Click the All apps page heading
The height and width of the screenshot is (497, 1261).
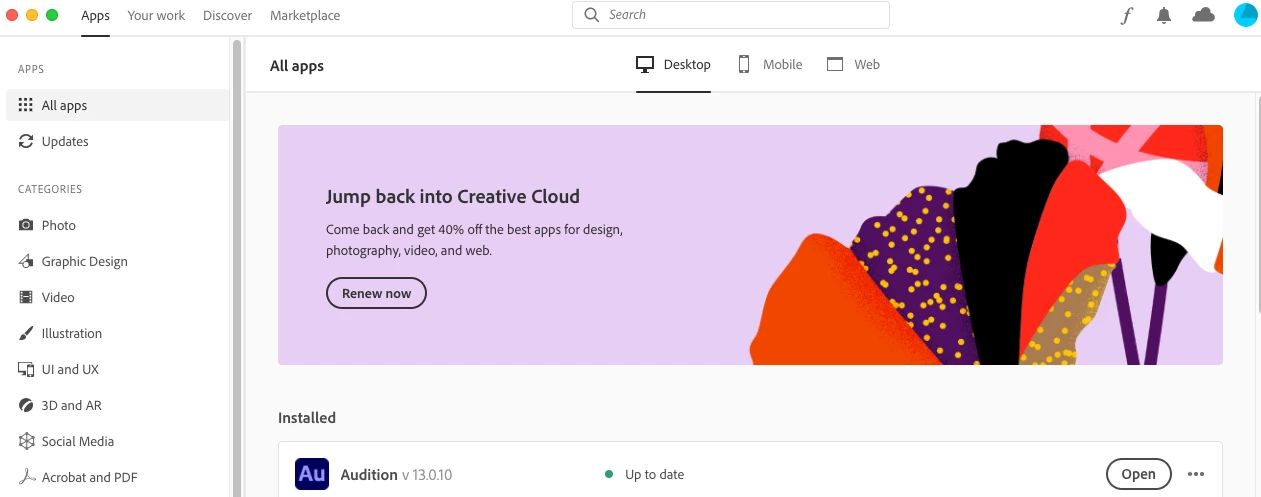pyautogui.click(x=297, y=66)
